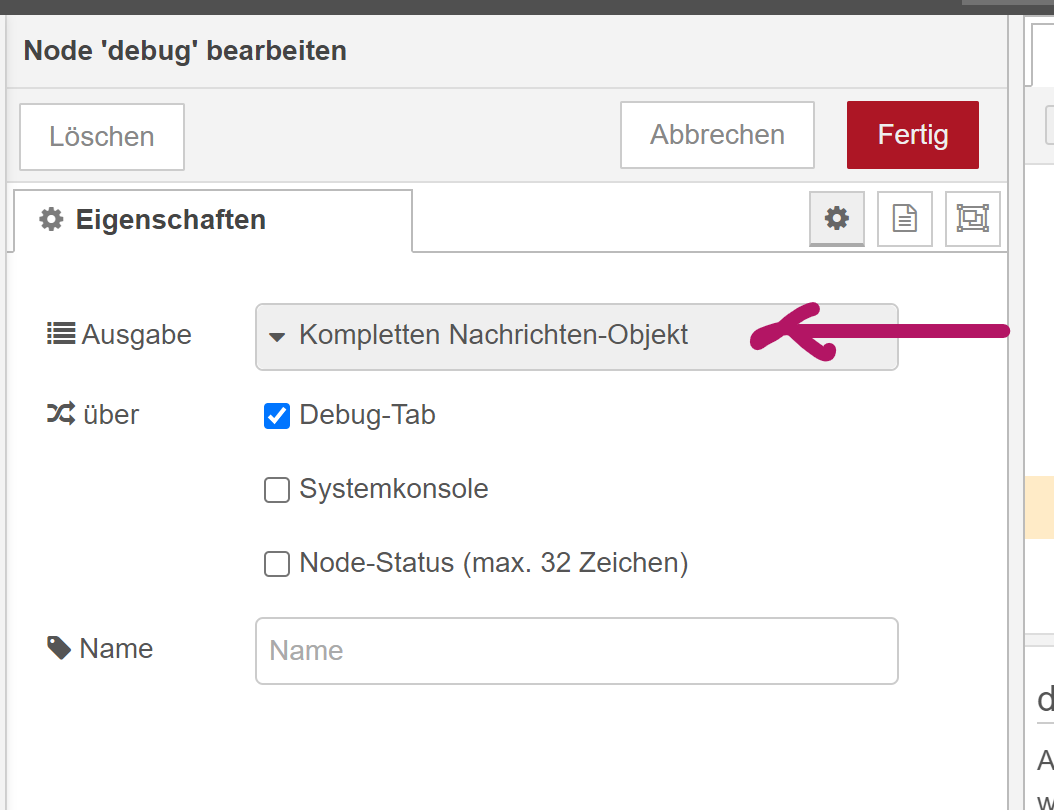Click the Systemkonsole label text
This screenshot has height=810, width=1054.
394,490
